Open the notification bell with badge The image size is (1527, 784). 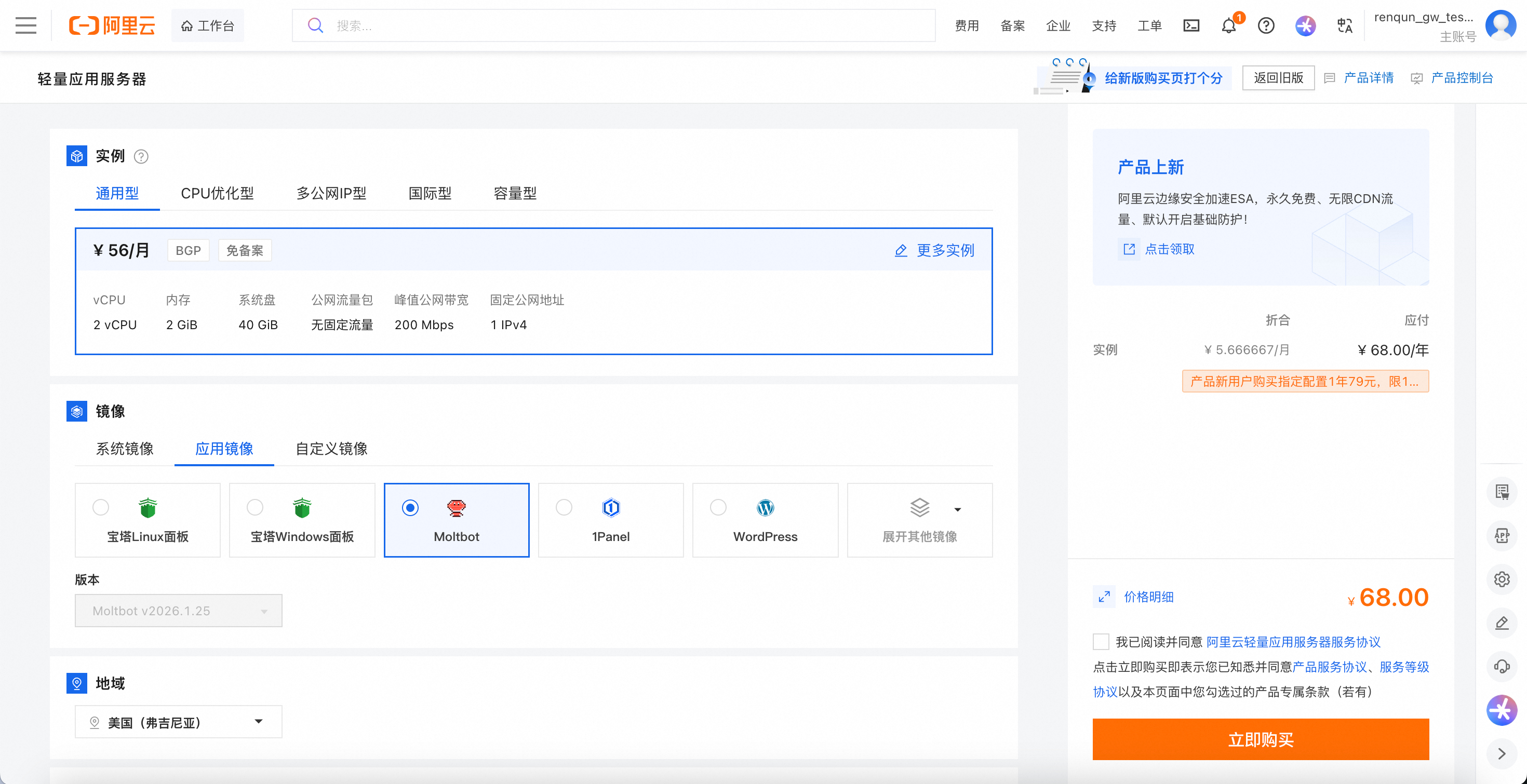(1228, 25)
